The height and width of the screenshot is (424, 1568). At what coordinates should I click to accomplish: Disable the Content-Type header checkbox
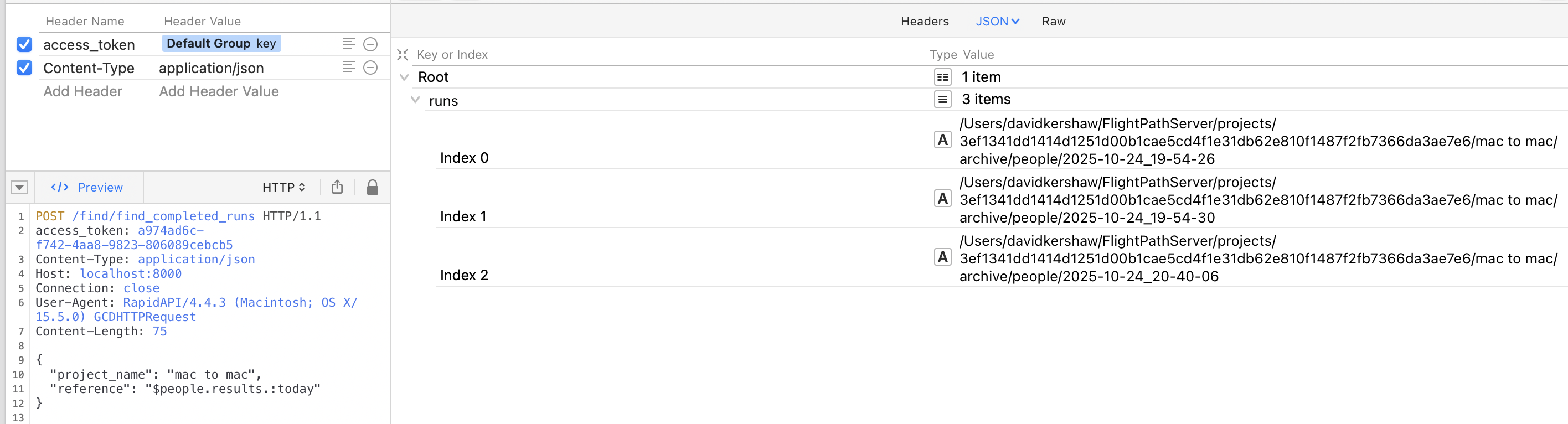click(x=24, y=68)
